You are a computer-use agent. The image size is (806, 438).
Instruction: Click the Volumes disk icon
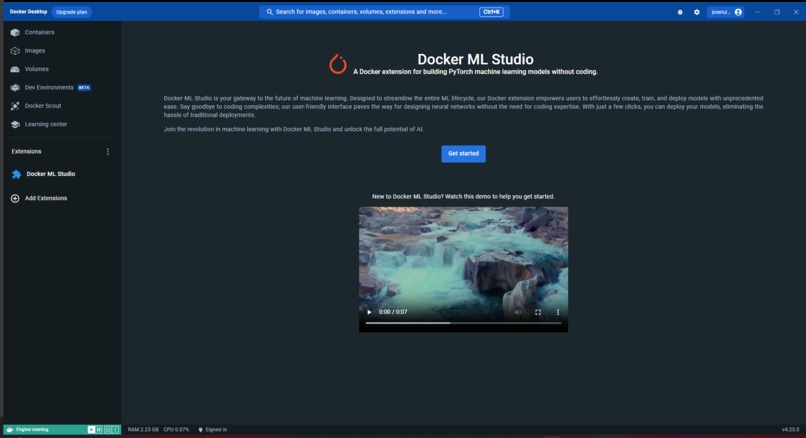(x=15, y=69)
